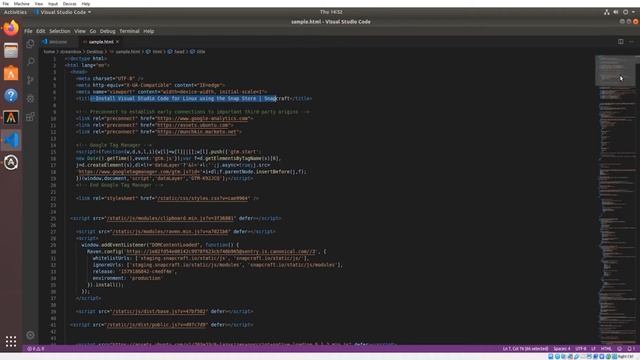Viewport: 640px width, 360px height.
Task: Click the Visual Studio Code dock icon
Action: click(x=11, y=140)
